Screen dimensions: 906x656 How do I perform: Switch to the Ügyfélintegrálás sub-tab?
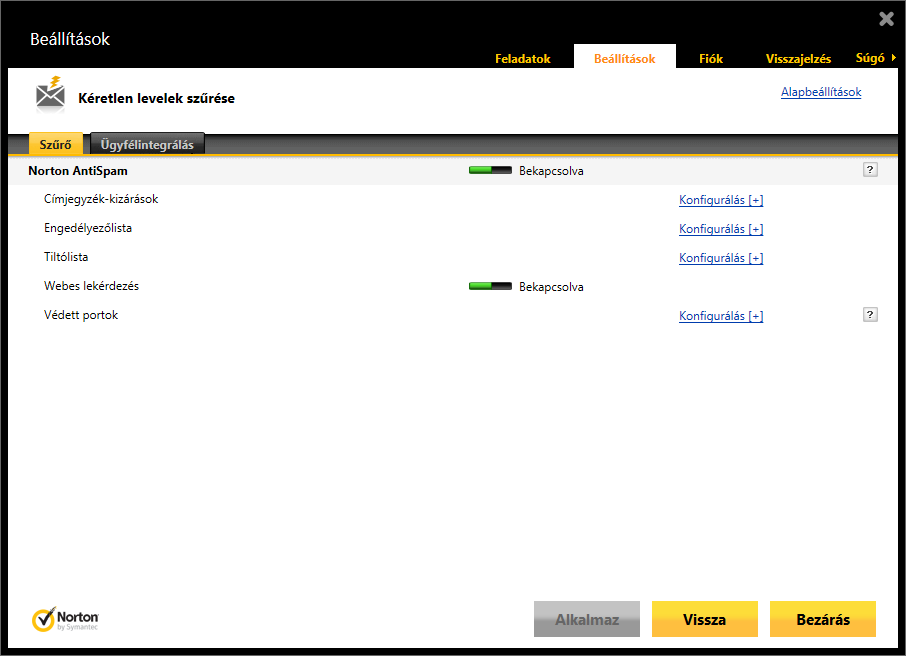(147, 144)
